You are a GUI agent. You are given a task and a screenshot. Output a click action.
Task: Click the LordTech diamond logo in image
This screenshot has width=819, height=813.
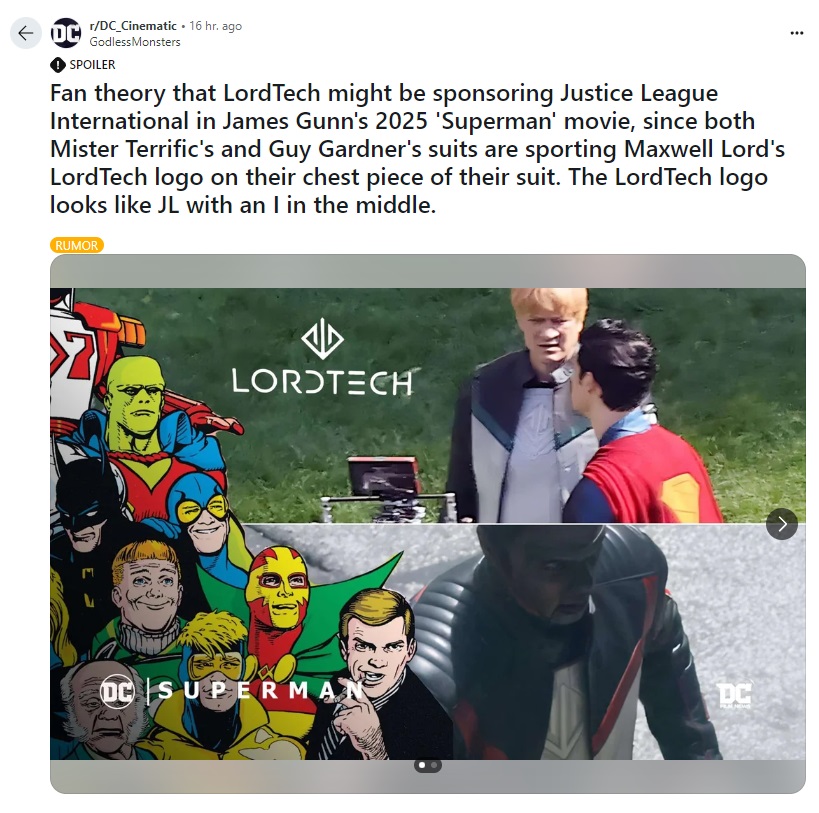pyautogui.click(x=322, y=339)
